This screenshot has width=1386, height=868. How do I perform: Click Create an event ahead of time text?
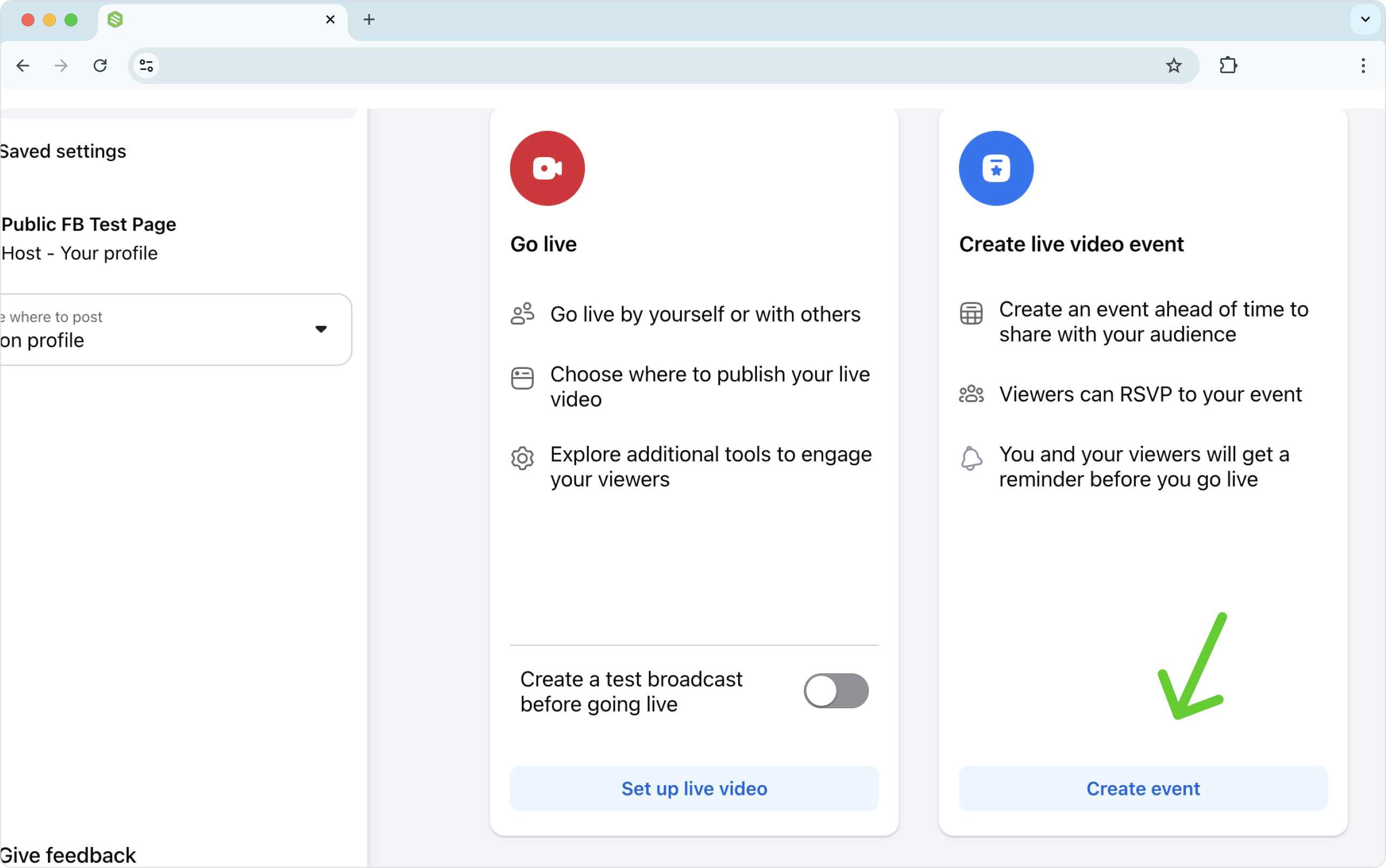coord(1154,322)
